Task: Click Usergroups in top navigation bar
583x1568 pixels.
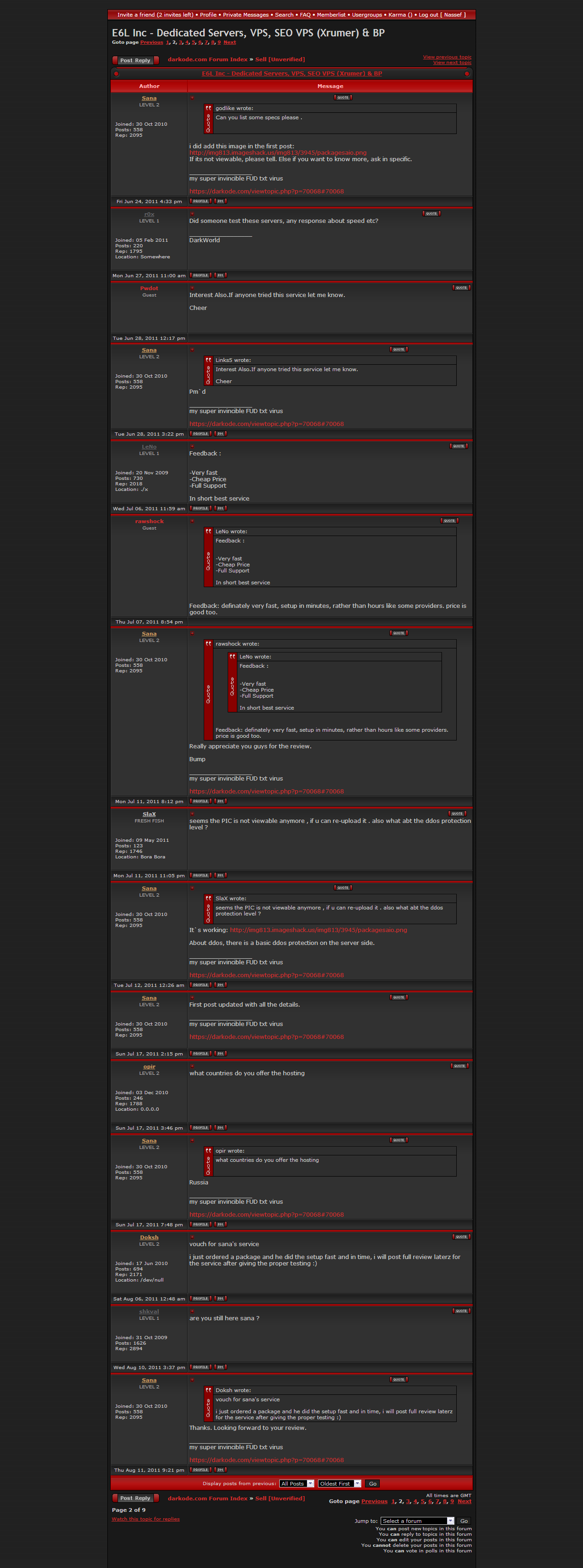Action: (x=367, y=15)
